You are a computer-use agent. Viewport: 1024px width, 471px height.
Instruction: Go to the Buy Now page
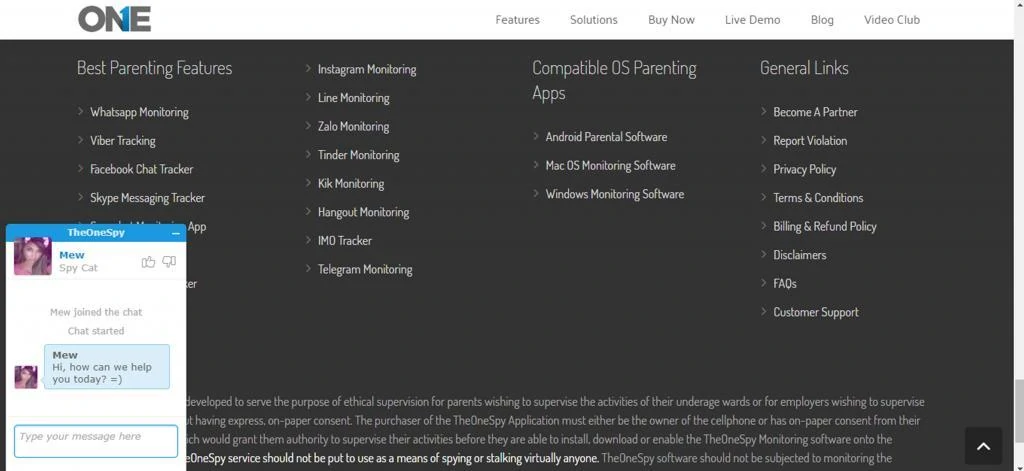pyautogui.click(x=671, y=20)
